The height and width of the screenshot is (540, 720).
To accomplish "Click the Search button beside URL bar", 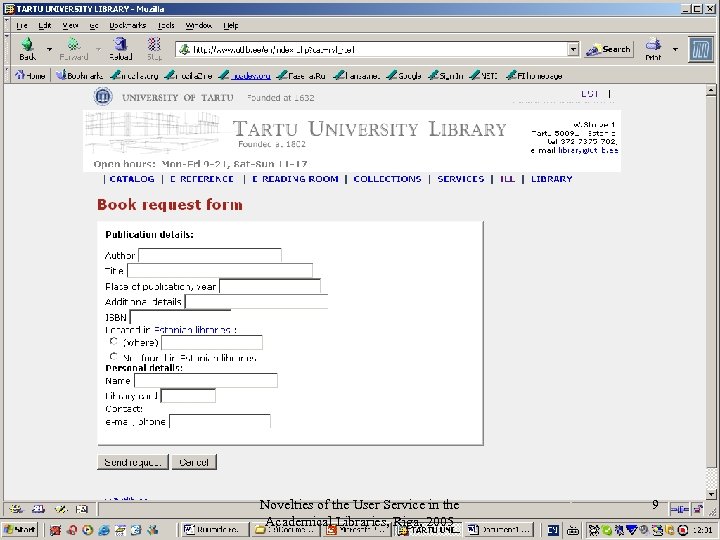I will pos(608,49).
